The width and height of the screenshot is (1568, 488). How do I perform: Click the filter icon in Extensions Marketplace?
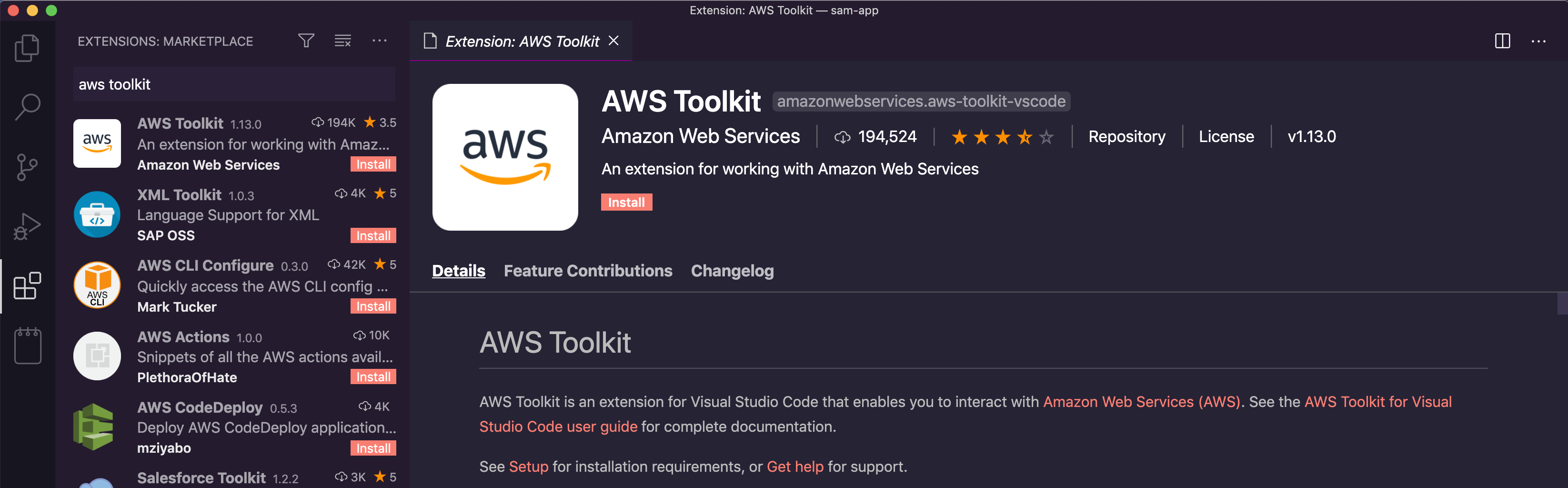[306, 40]
